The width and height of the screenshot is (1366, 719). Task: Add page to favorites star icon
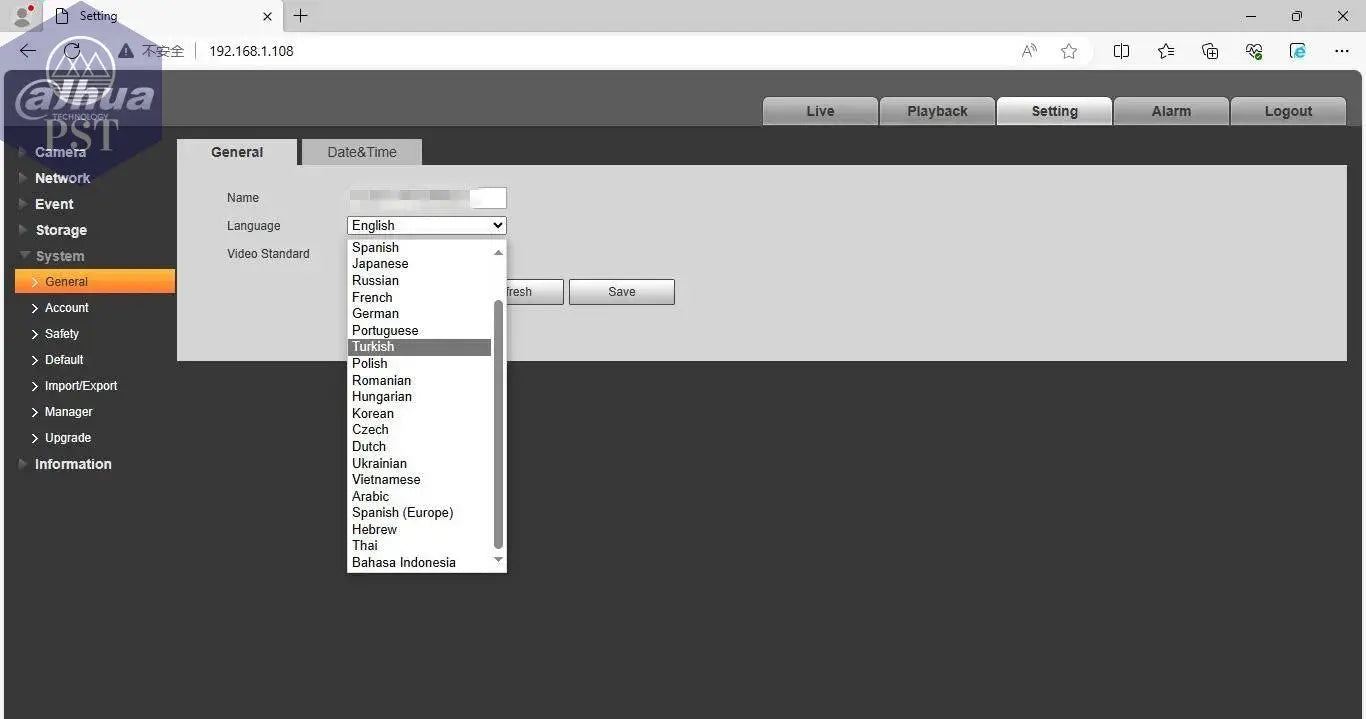(x=1069, y=51)
